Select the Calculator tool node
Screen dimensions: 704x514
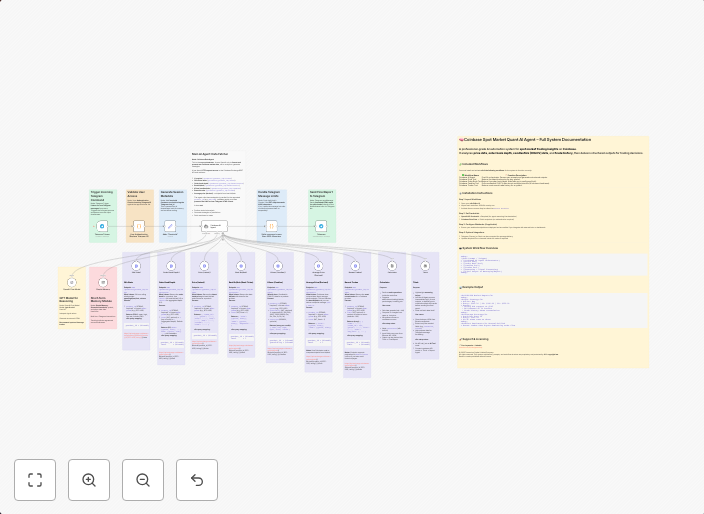click(392, 266)
